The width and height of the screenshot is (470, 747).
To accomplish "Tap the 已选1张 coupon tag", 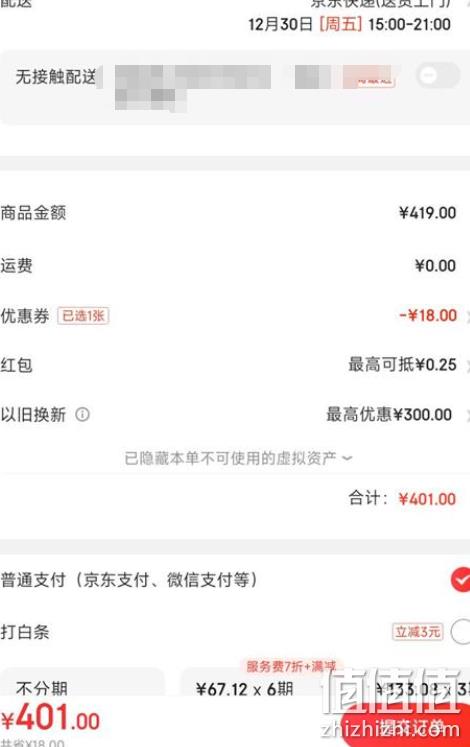I will coord(83,316).
